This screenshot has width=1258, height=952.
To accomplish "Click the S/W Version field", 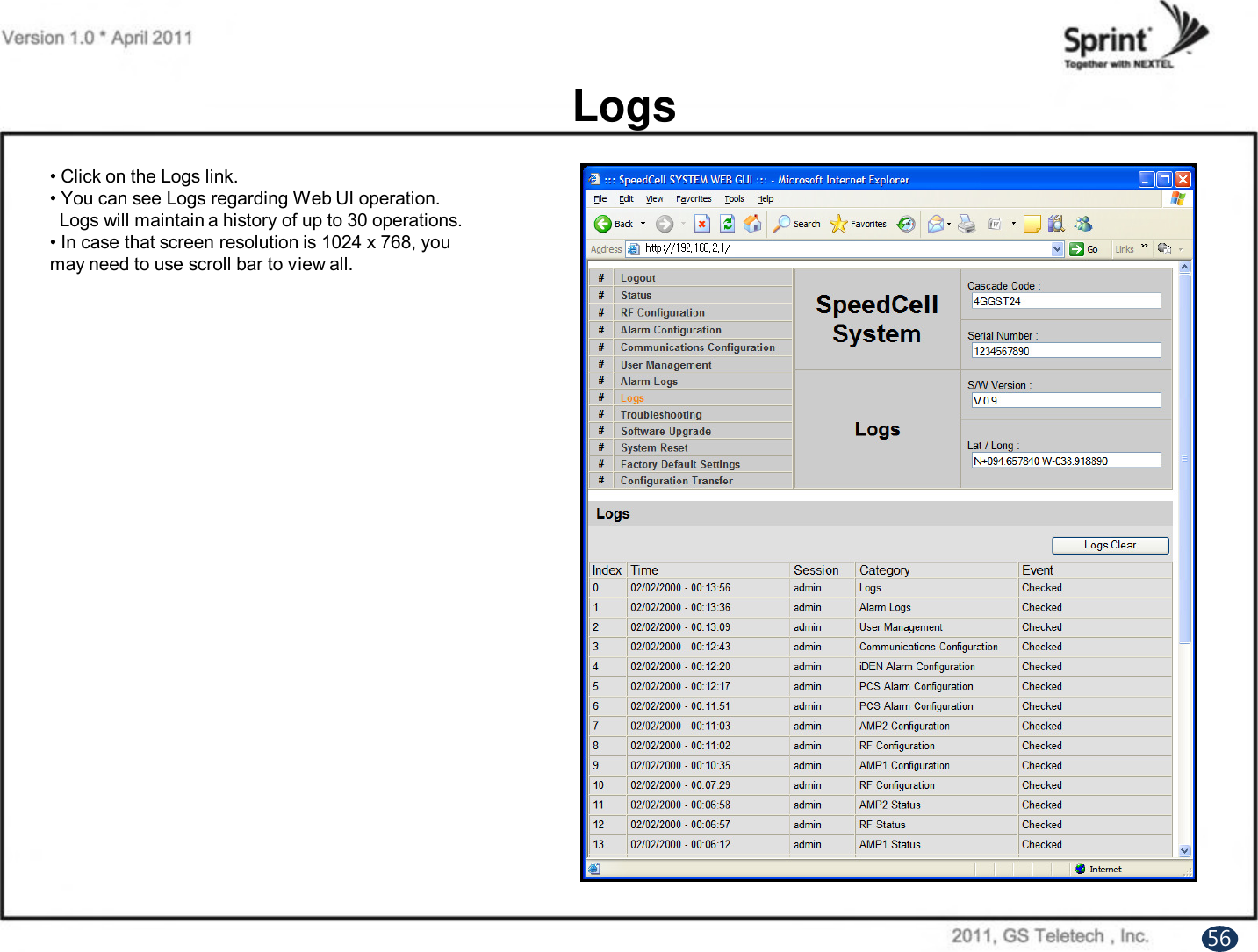I will pos(1066,400).
